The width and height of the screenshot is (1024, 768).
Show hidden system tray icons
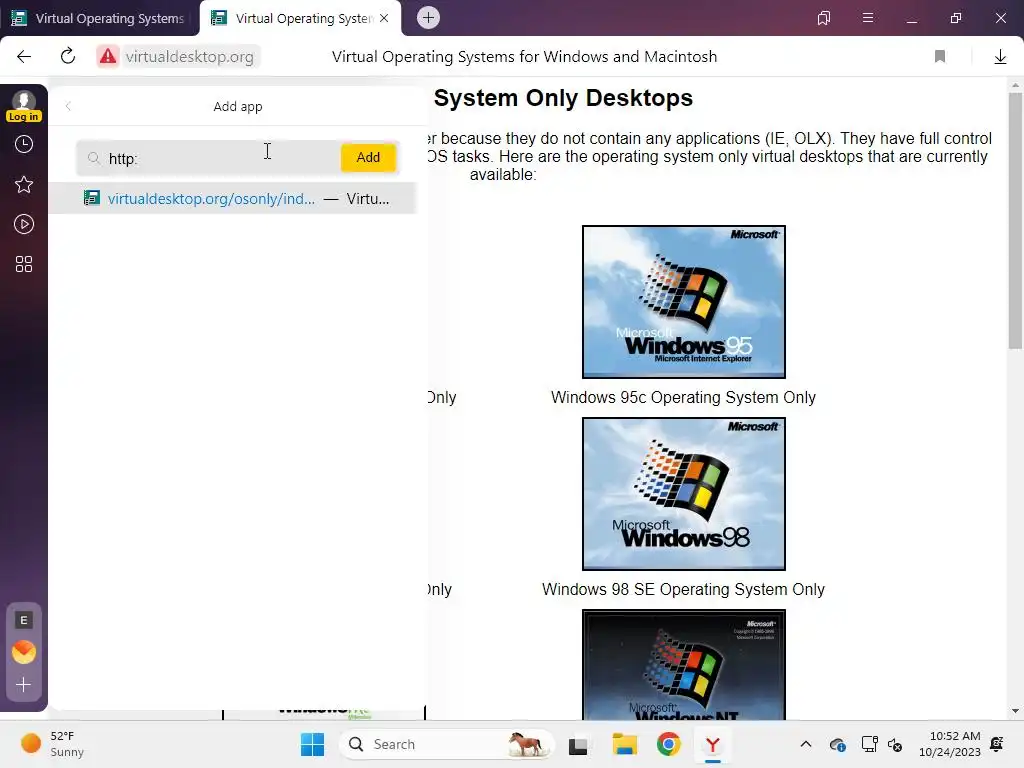(806, 744)
